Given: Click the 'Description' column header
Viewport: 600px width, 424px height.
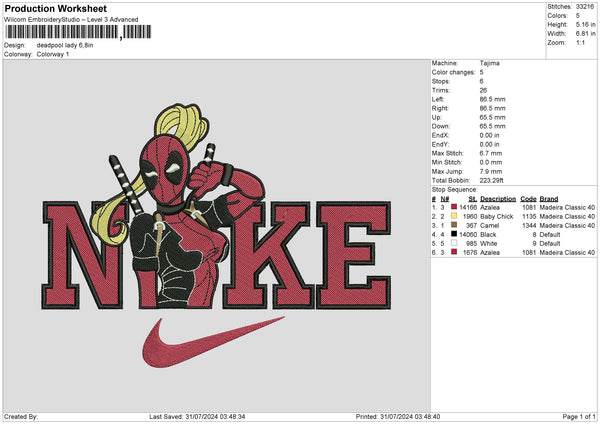Looking at the screenshot, I should (498, 199).
